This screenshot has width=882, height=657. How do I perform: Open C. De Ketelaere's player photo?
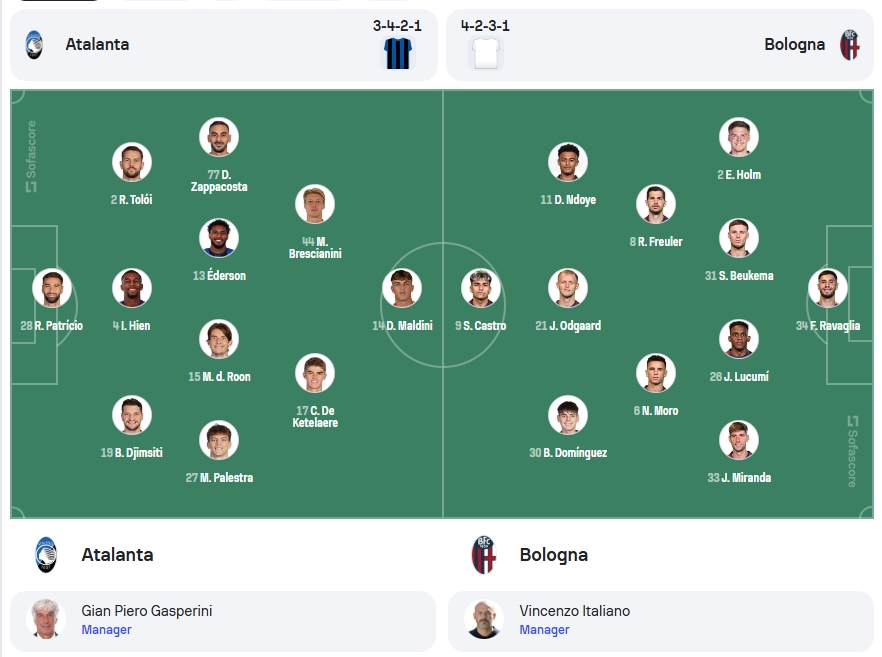coord(315,373)
